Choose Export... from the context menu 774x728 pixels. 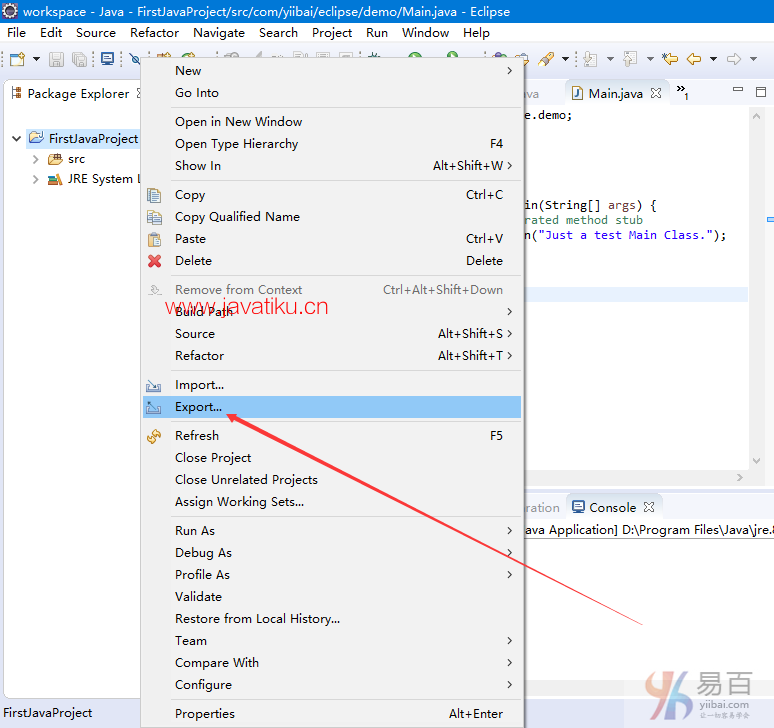tap(332, 407)
